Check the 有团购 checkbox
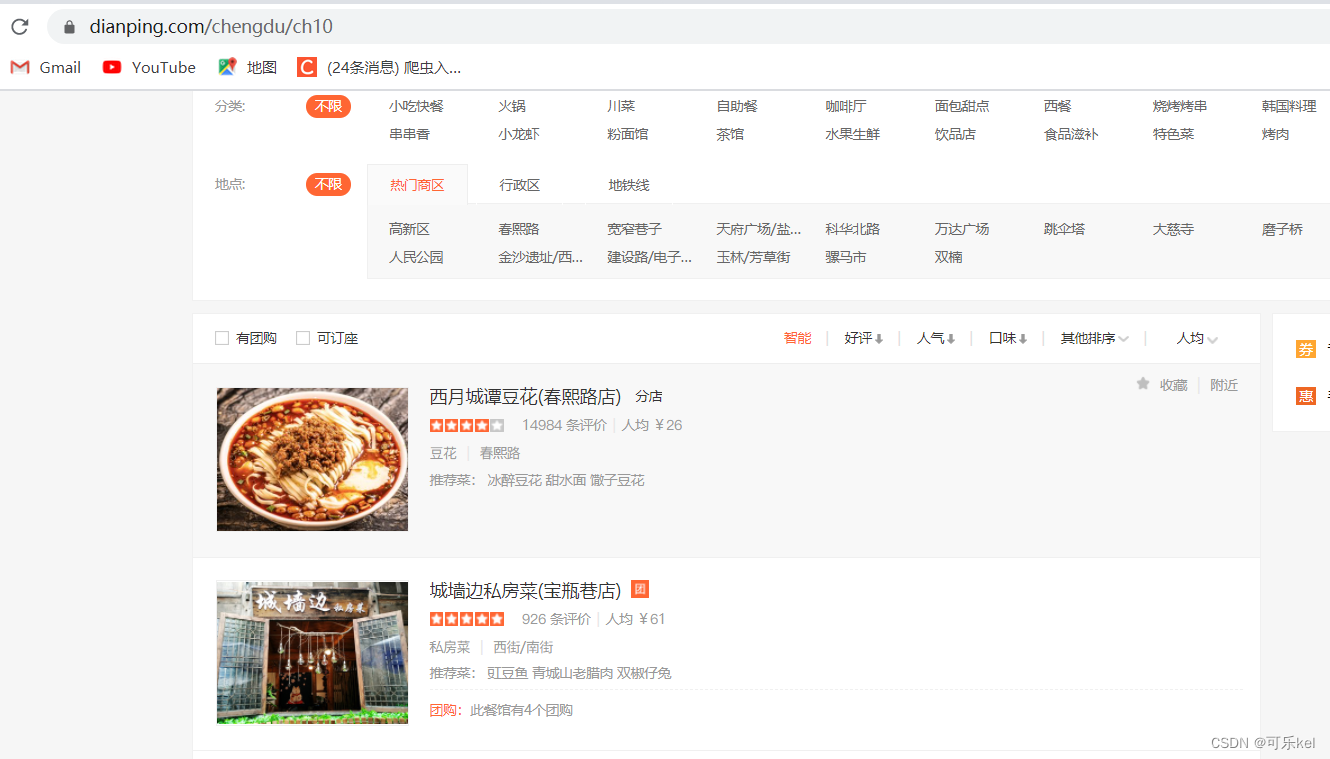The width and height of the screenshot is (1330, 759). (x=222, y=338)
